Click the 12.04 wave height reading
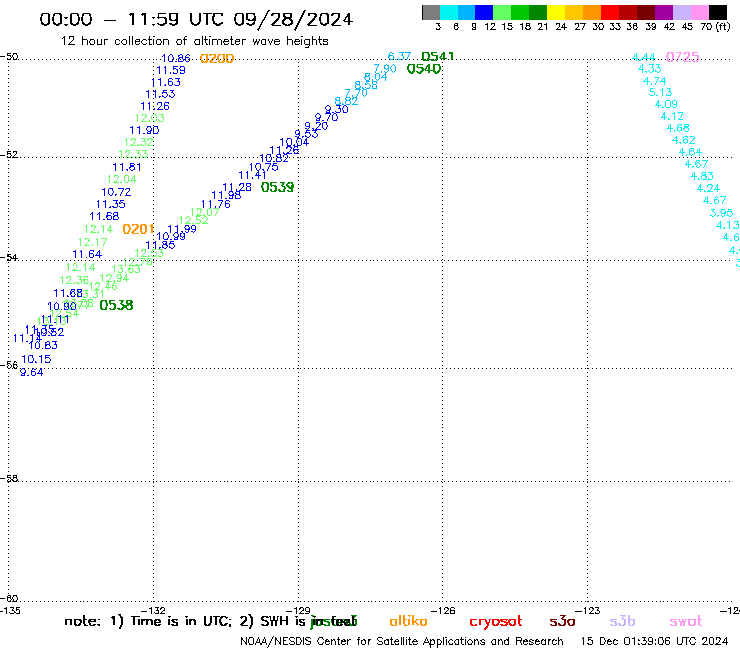 tap(121, 179)
